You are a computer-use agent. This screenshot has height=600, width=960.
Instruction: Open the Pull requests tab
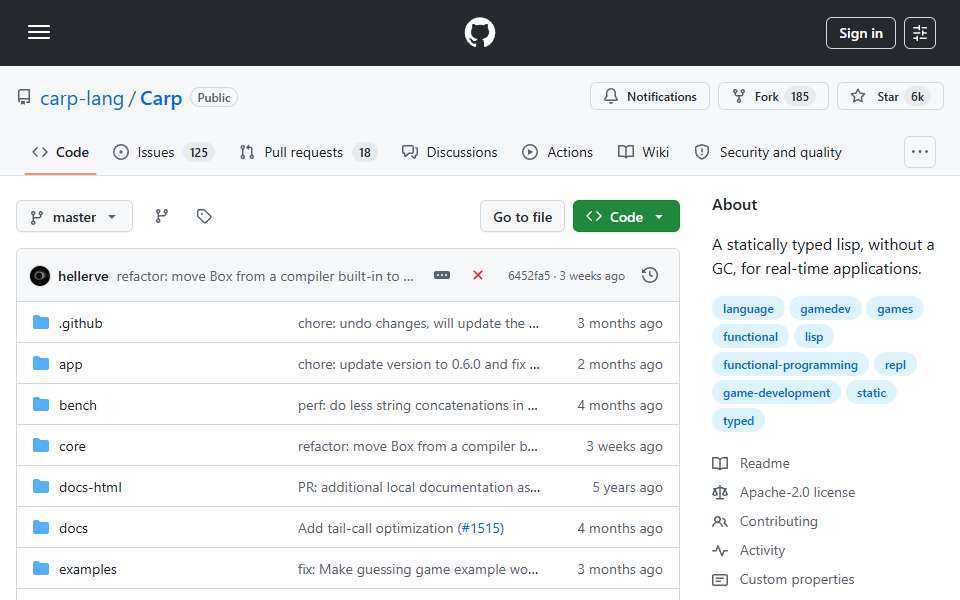(x=308, y=152)
